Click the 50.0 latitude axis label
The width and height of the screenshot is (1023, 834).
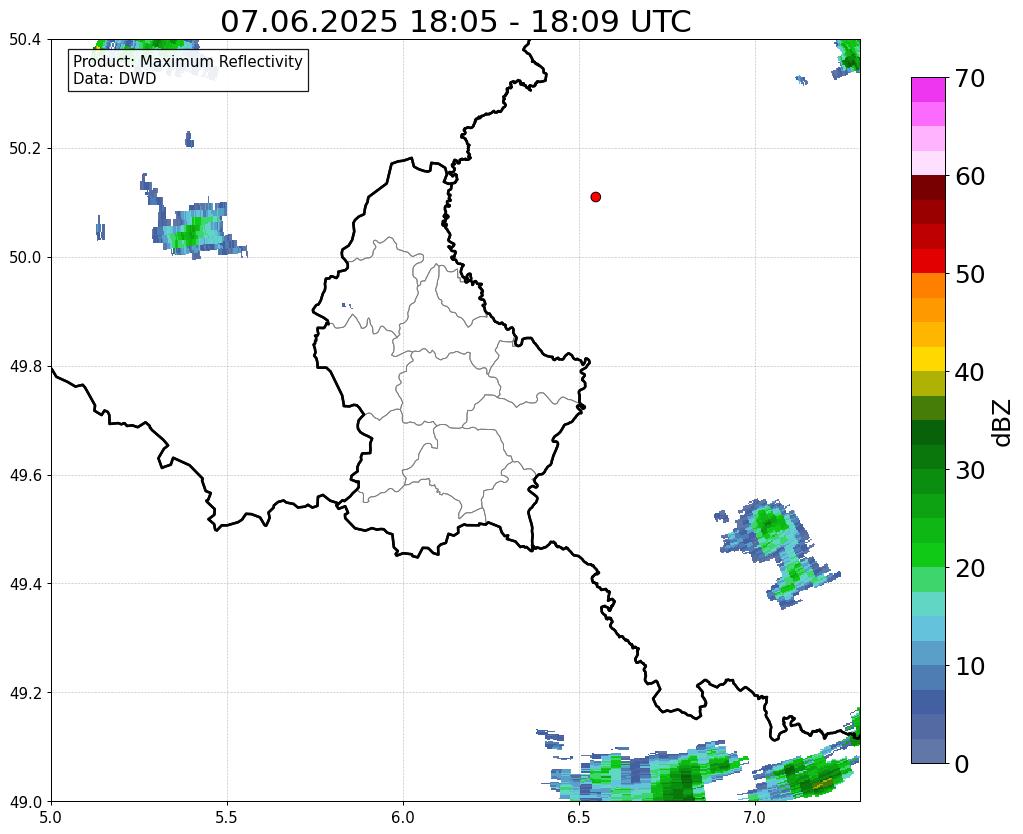[x=25, y=258]
